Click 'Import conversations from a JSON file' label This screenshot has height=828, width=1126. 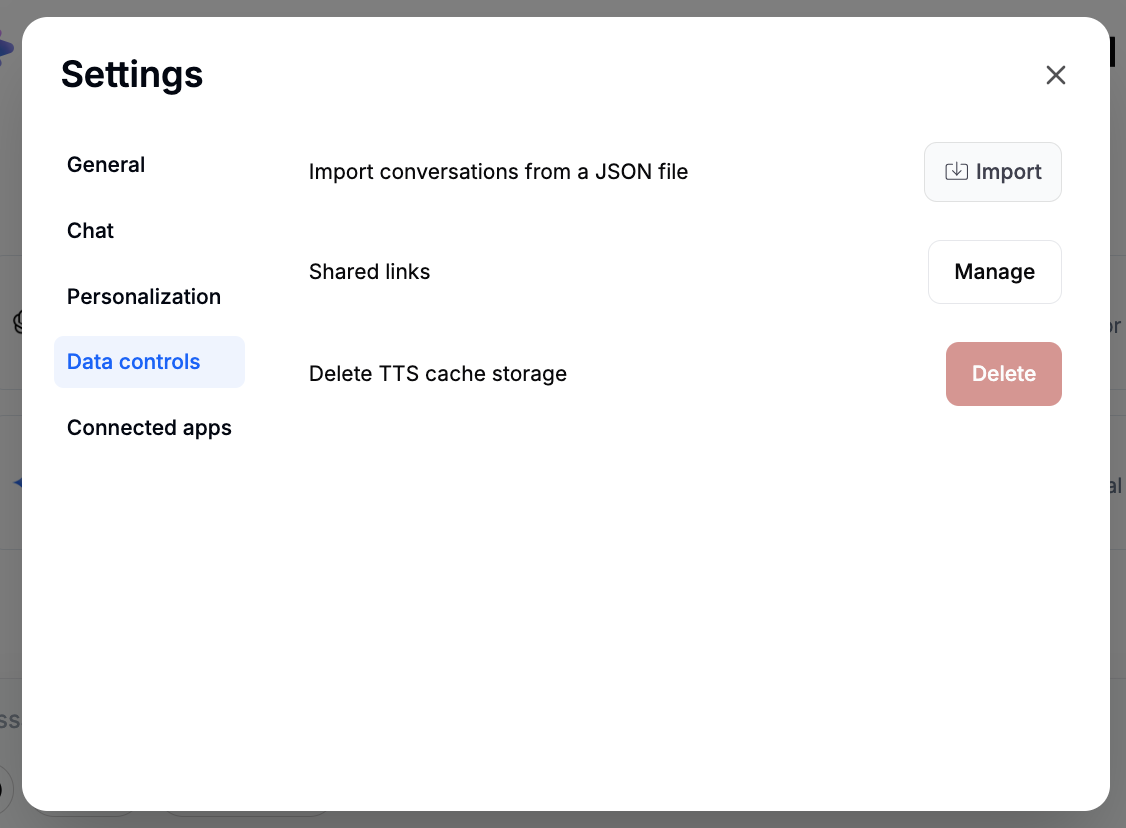498,172
